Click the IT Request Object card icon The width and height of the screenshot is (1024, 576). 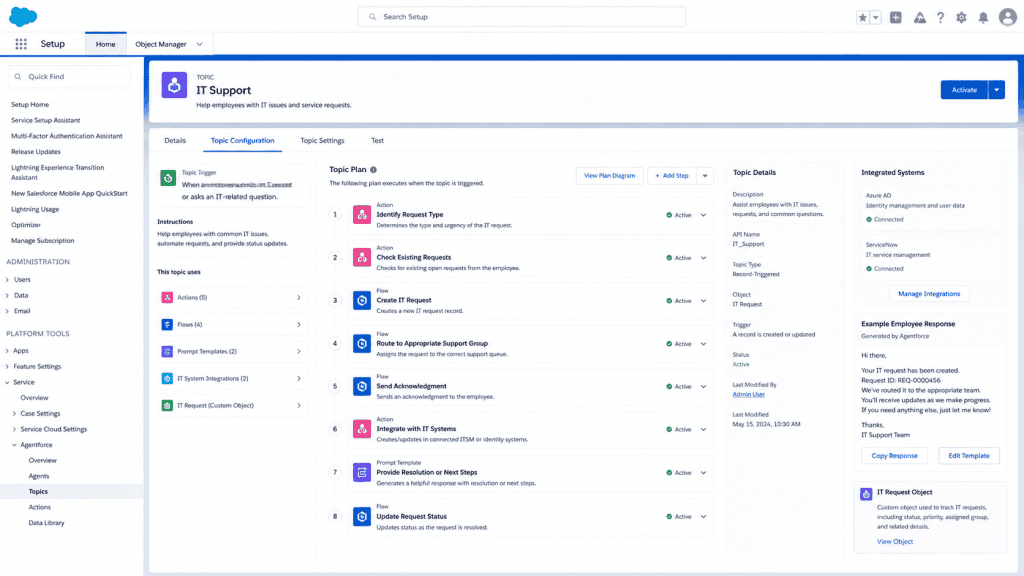point(866,494)
